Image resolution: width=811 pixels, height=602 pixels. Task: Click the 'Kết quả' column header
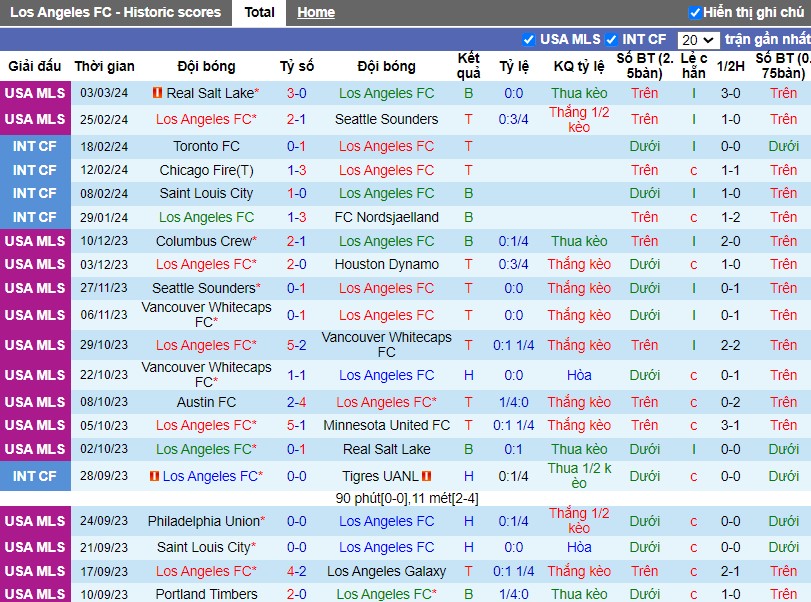pos(468,66)
